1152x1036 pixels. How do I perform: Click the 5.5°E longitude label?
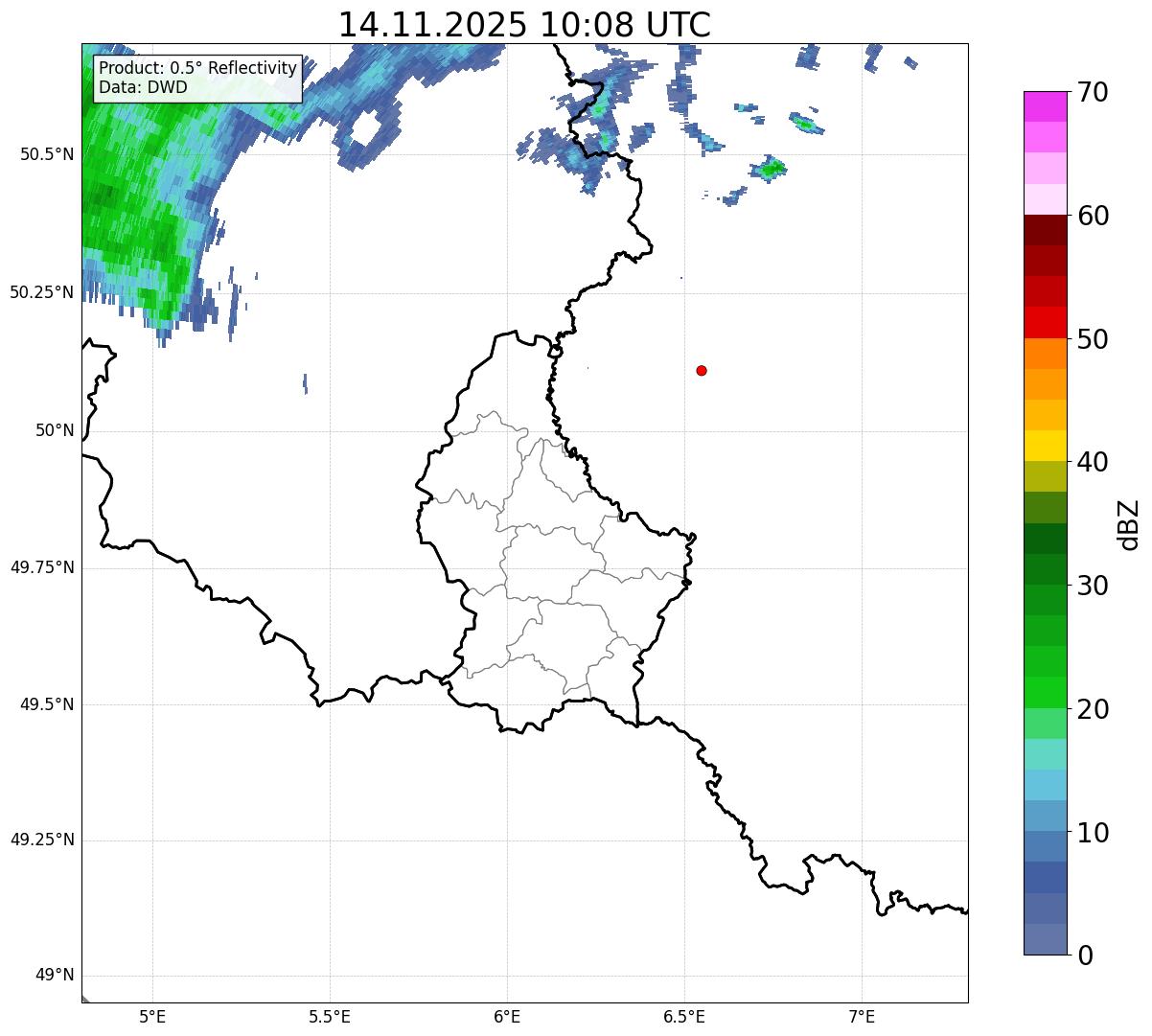pos(330,1016)
